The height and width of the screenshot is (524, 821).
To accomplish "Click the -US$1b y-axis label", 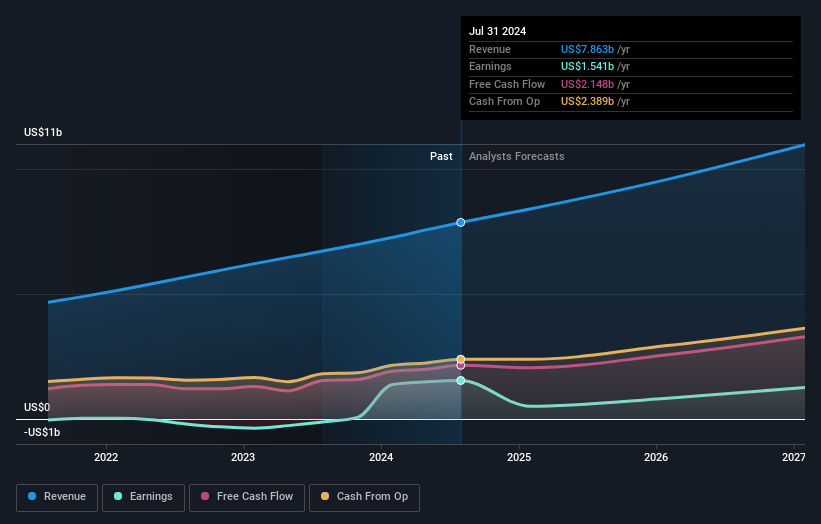I will point(42,432).
